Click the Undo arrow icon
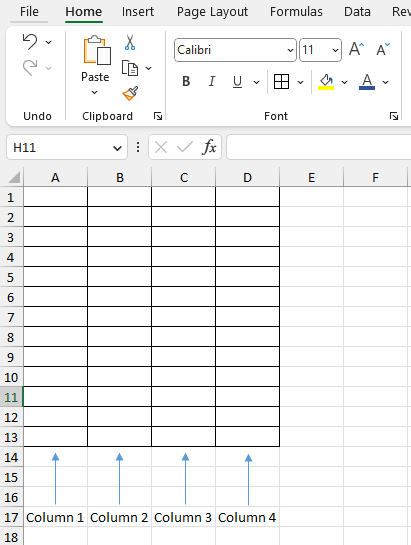Screen dimensions: 411x545 click(x=30, y=42)
